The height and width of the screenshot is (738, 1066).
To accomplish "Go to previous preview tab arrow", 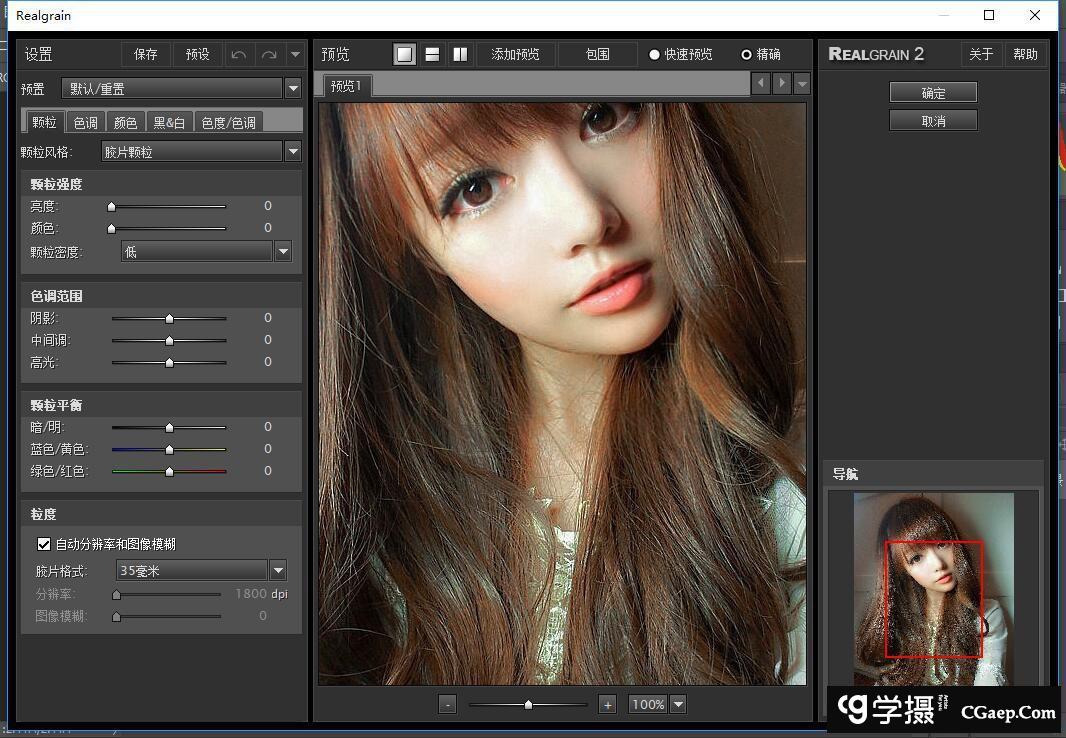I will coord(761,83).
